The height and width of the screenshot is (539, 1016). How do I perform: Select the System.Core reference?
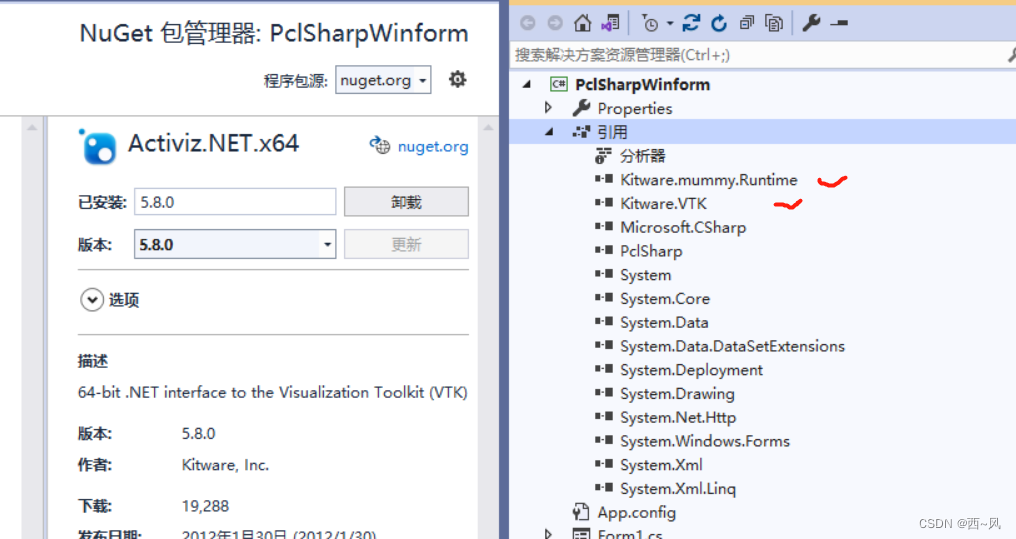[665, 299]
